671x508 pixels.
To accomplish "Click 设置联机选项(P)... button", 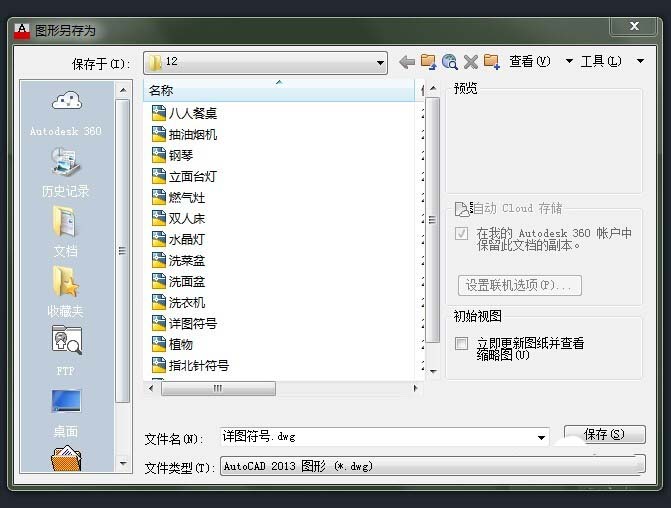I will click(x=520, y=285).
